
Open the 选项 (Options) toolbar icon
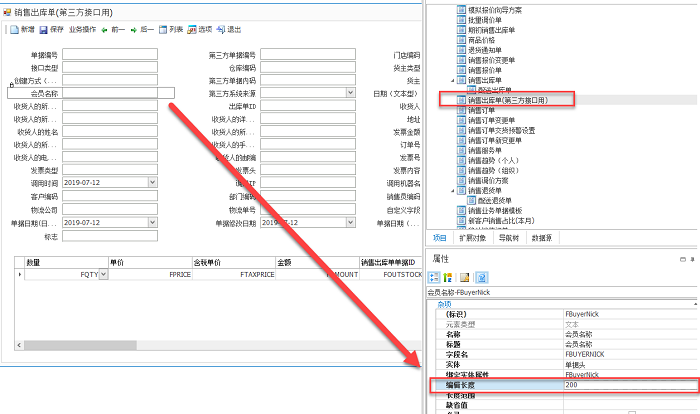click(x=196, y=30)
